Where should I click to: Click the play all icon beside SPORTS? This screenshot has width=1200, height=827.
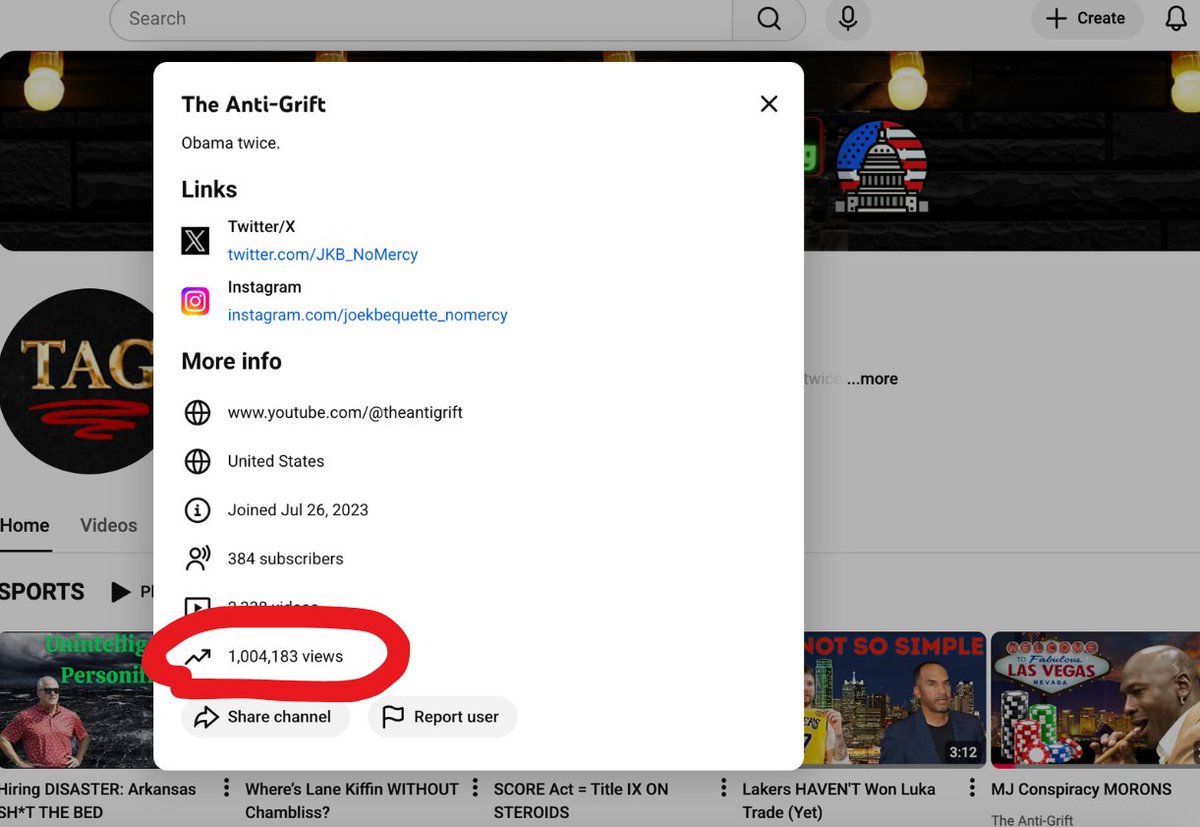click(x=121, y=592)
